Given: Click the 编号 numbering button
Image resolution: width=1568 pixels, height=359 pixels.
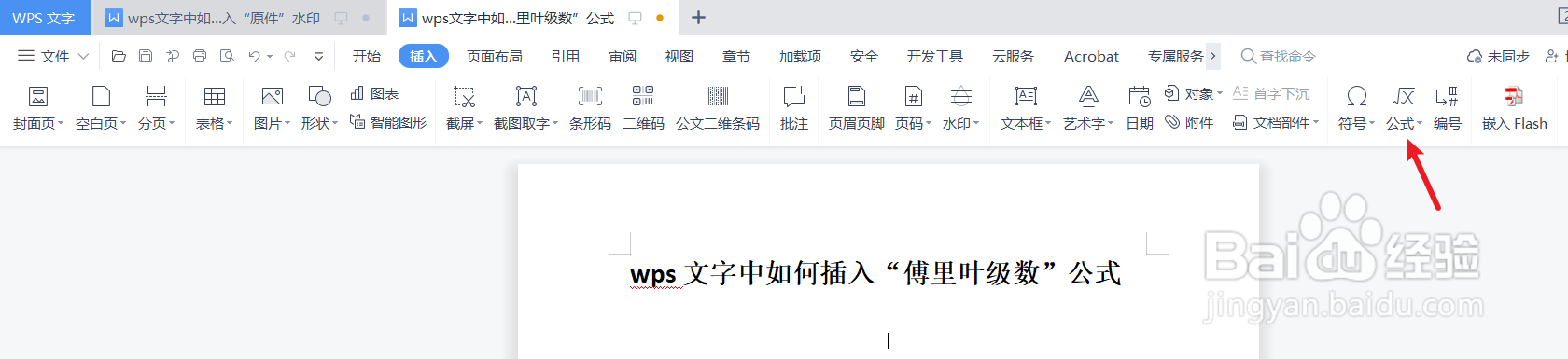Looking at the screenshot, I should pyautogui.click(x=1448, y=108).
